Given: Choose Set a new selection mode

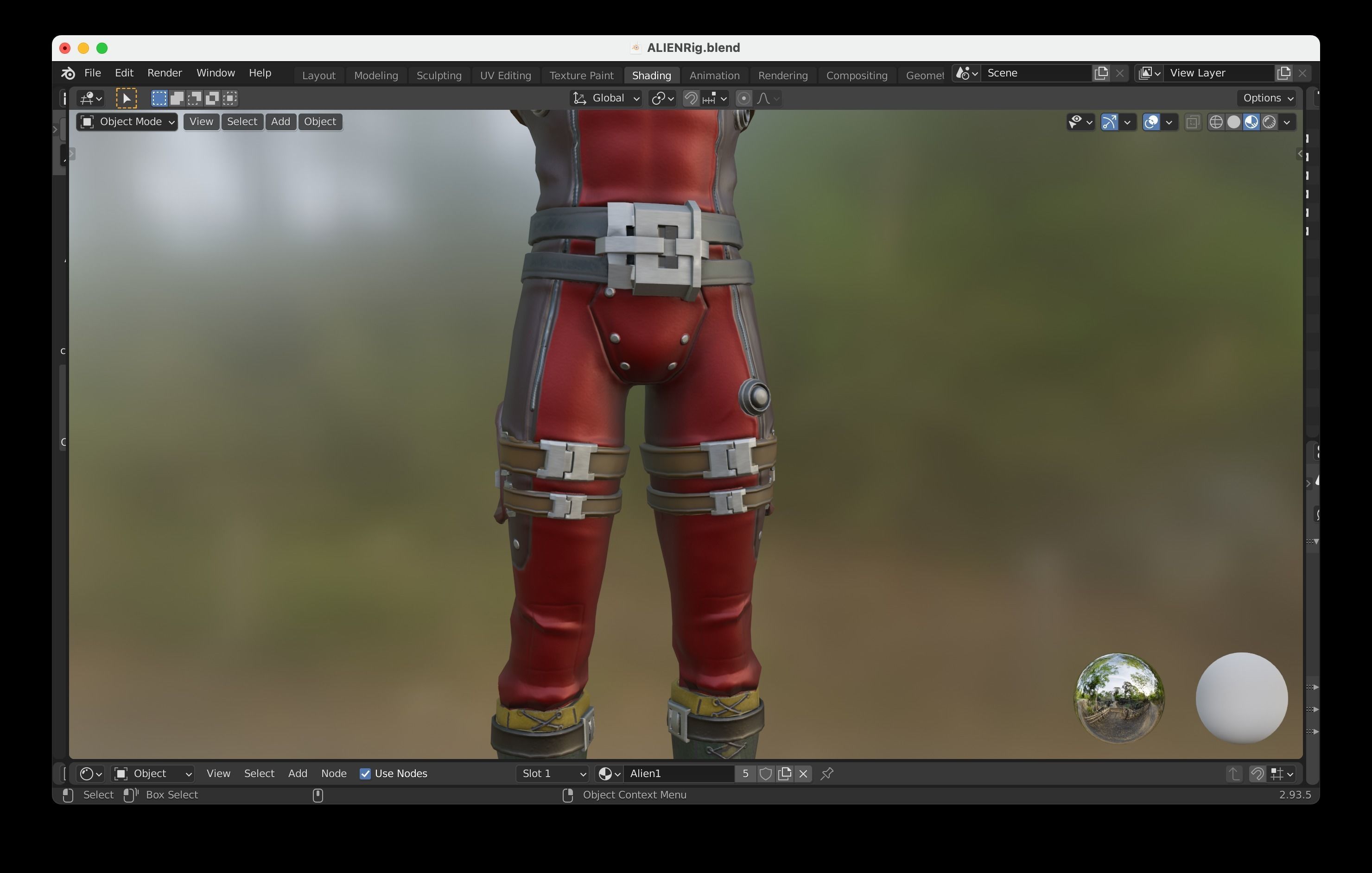Looking at the screenshot, I should pos(159,99).
